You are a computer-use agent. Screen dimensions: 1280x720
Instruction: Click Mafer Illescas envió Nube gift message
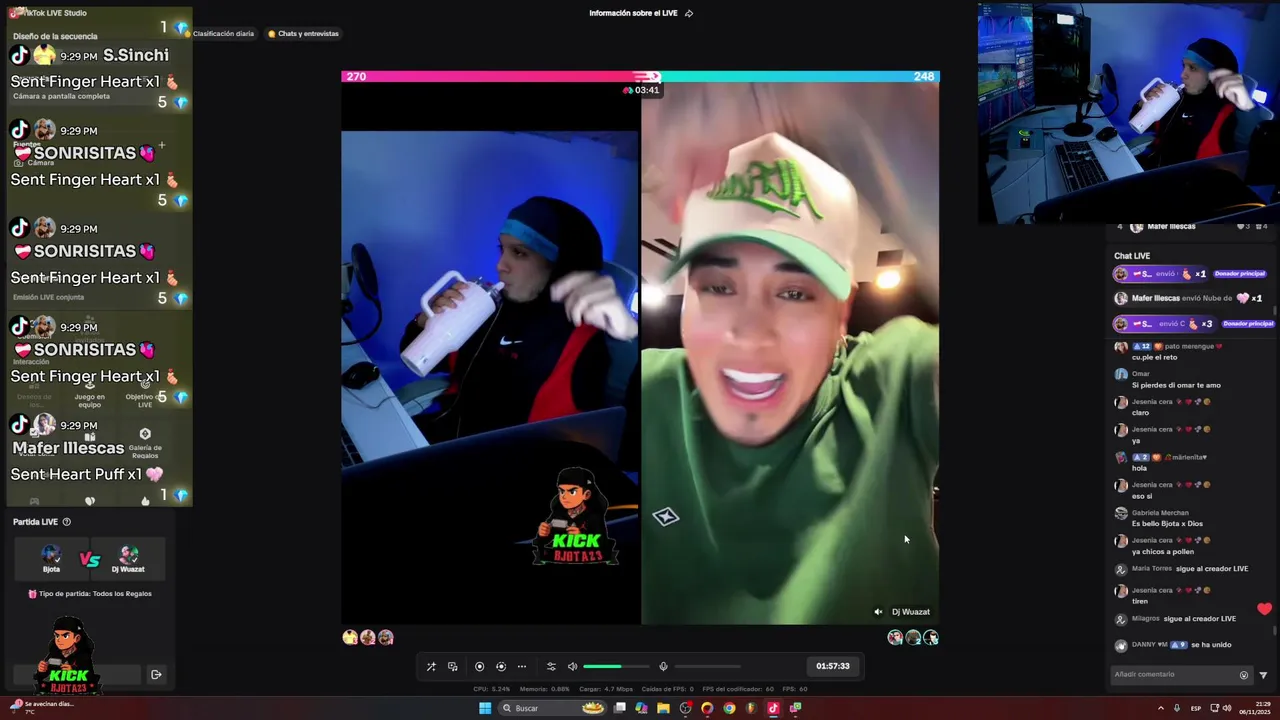[1188, 298]
